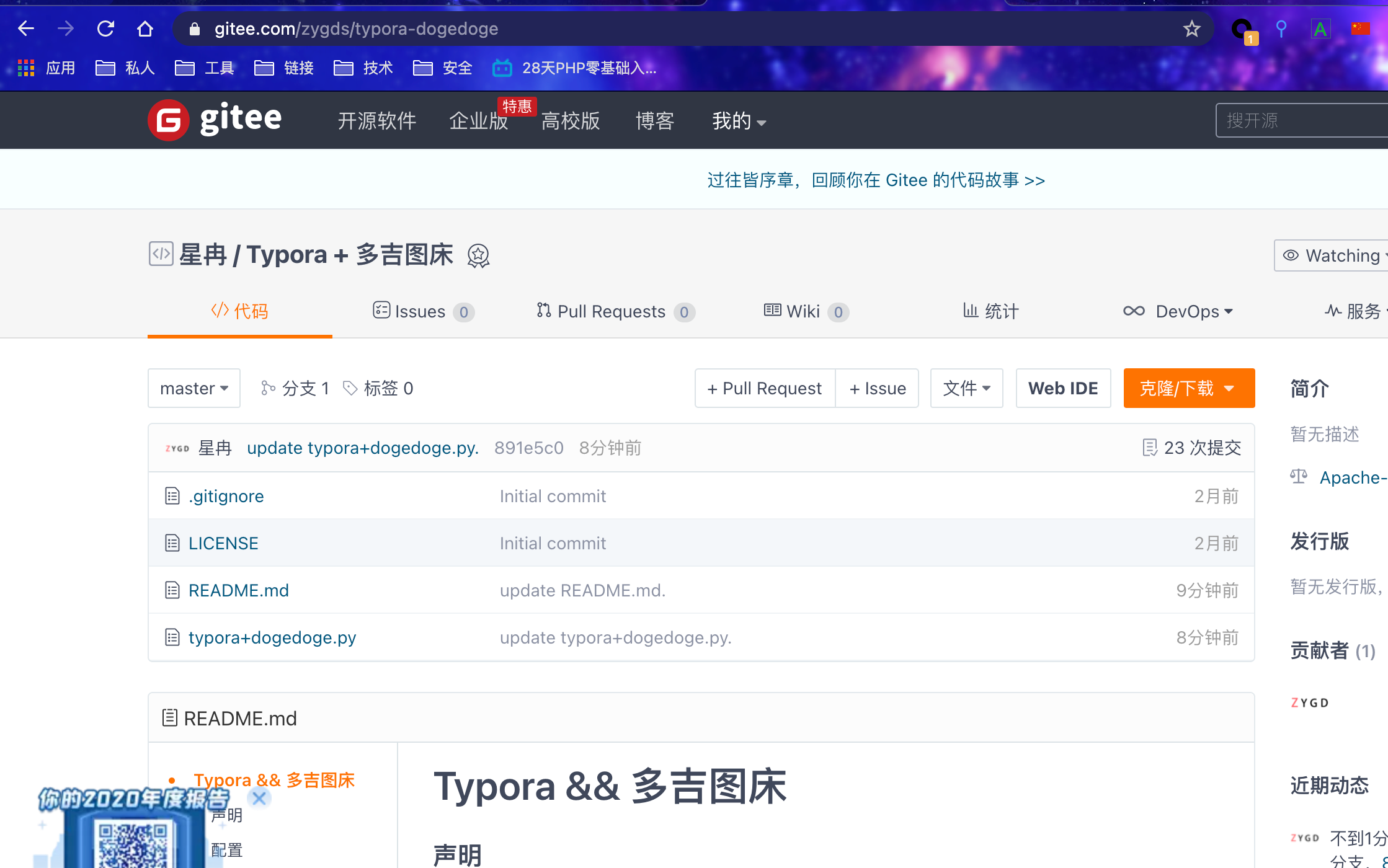Click the branch icon showing 分支 1
1388x868 pixels.
coord(268,388)
